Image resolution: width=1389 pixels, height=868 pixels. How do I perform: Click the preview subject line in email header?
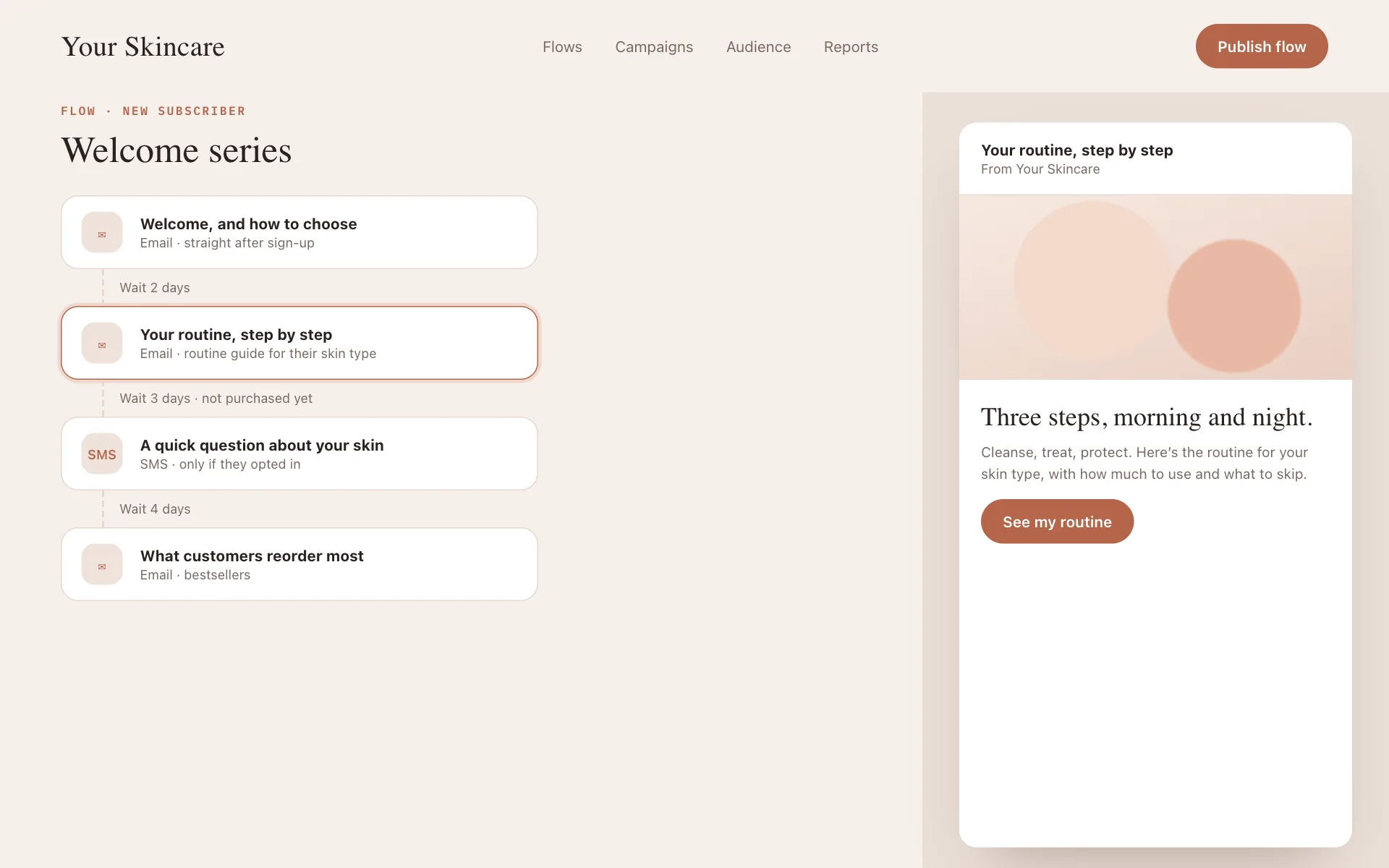point(1076,150)
